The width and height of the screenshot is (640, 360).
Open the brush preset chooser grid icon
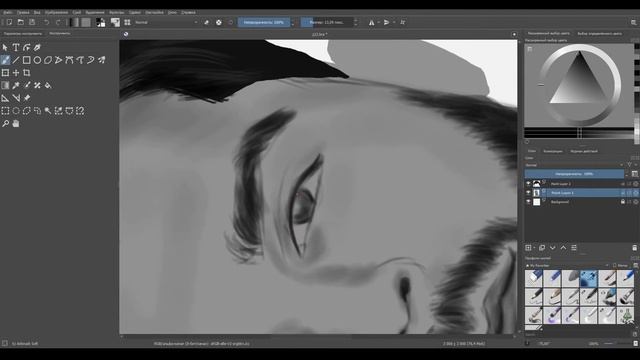pyautogui.click(x=127, y=22)
